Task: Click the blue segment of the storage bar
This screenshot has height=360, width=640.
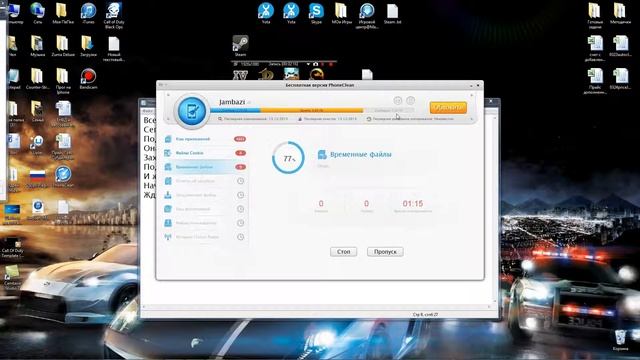Action: (x=235, y=110)
